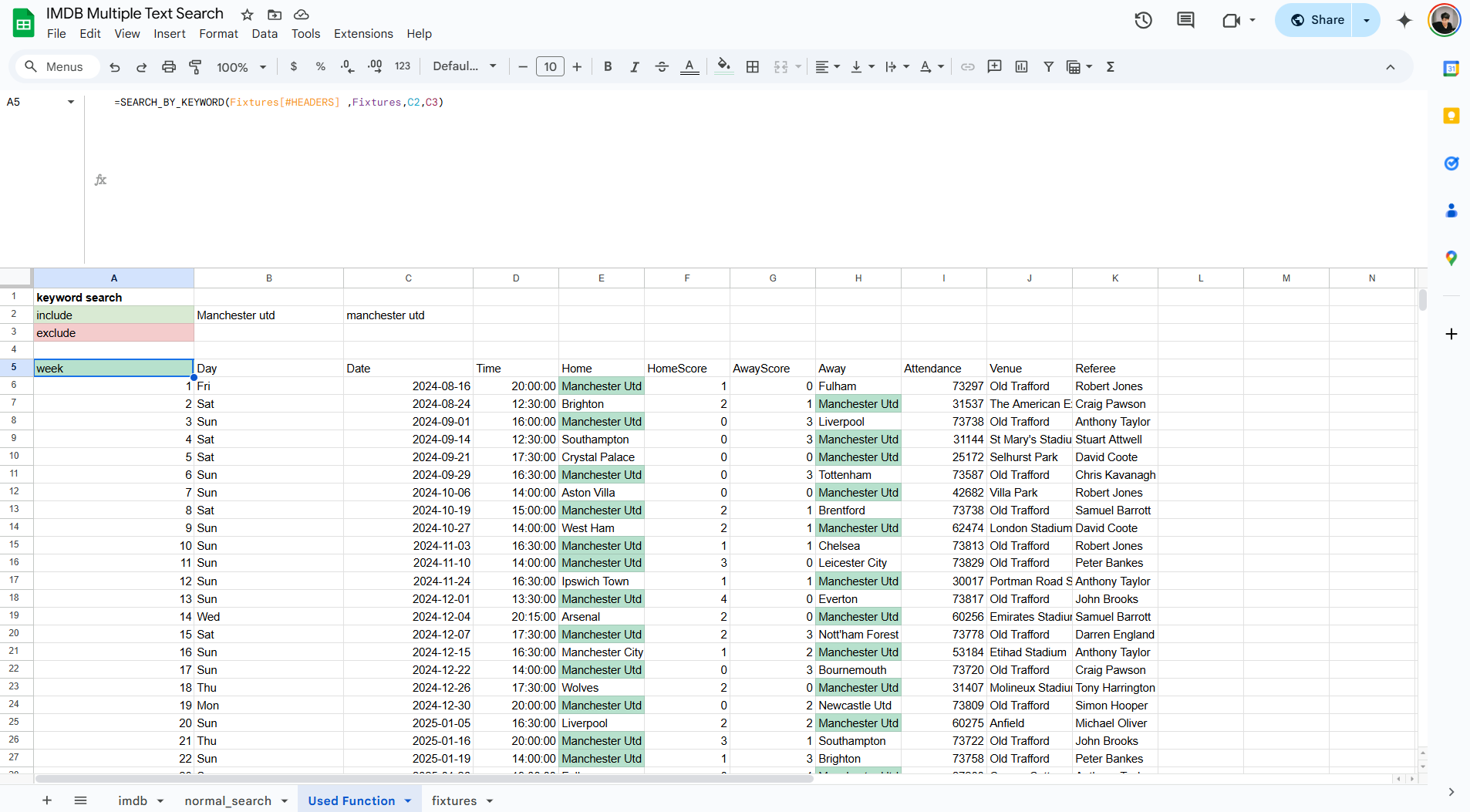The height and width of the screenshot is (812, 1470).
Task: Open Gemini sparkle icon
Action: [x=1404, y=21]
